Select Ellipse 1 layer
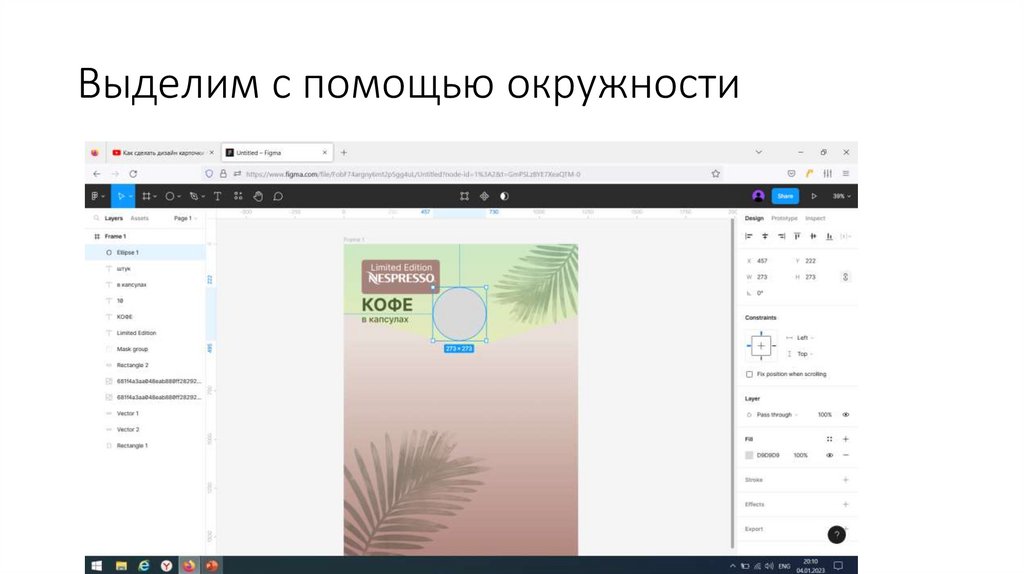The height and width of the screenshot is (574, 1024). coord(145,252)
